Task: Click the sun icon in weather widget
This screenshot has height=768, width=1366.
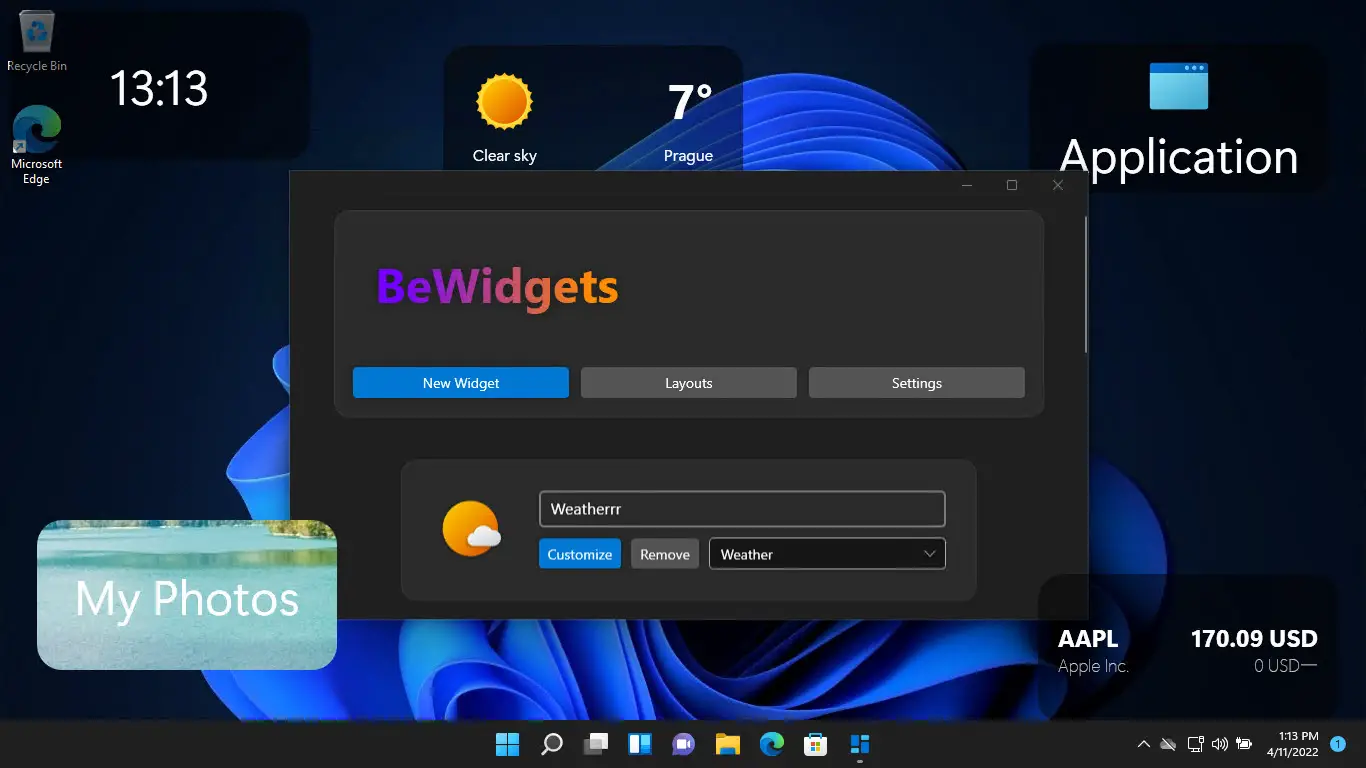Action: 504,102
